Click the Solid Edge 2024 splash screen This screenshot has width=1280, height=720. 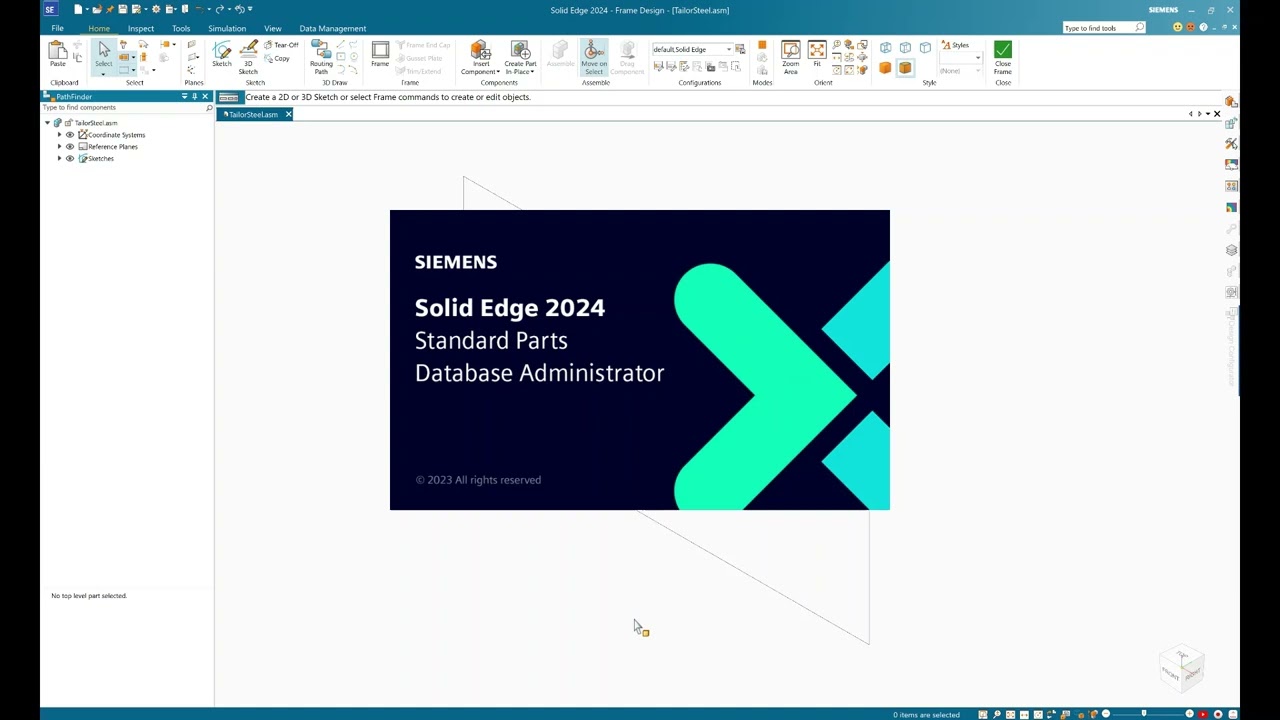click(640, 360)
